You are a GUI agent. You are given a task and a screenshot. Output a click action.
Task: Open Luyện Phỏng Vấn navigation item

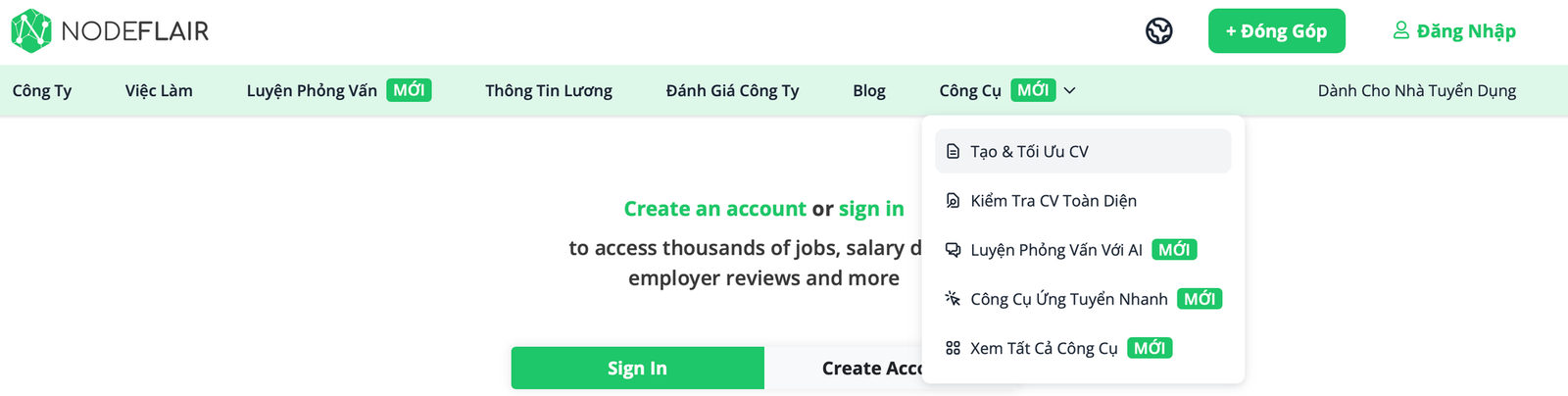[x=312, y=91]
